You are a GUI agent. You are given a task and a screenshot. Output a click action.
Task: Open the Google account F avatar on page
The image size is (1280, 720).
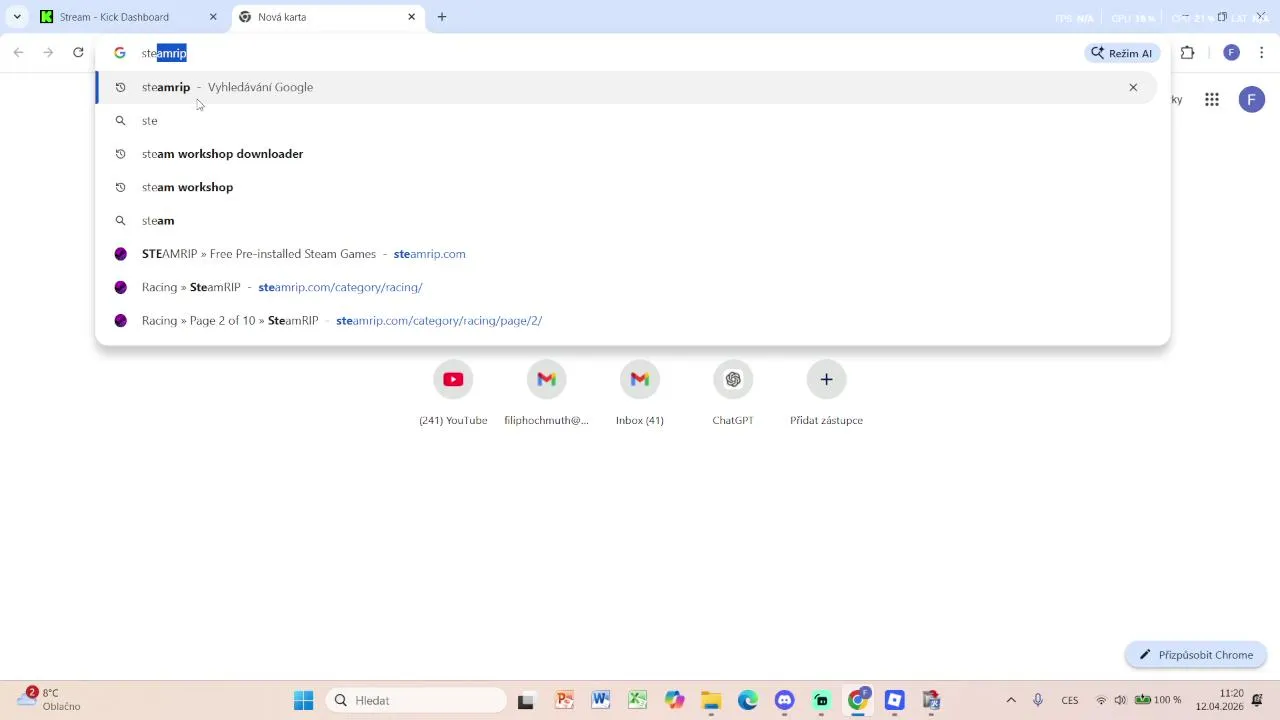pos(1252,99)
